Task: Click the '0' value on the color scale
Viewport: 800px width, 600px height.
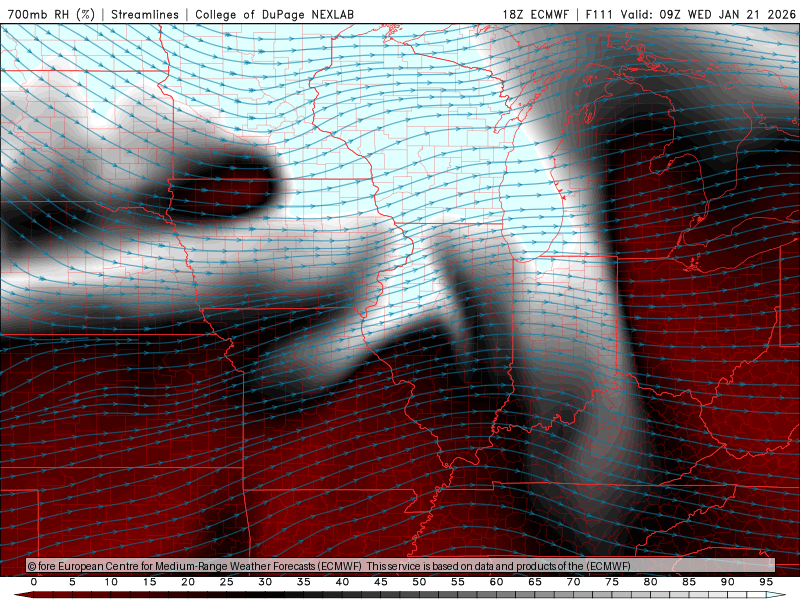Action: coord(34,582)
